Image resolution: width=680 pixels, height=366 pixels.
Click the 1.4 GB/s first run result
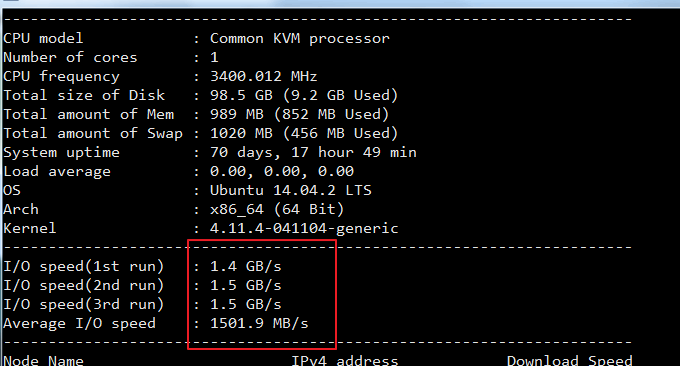tap(246, 266)
